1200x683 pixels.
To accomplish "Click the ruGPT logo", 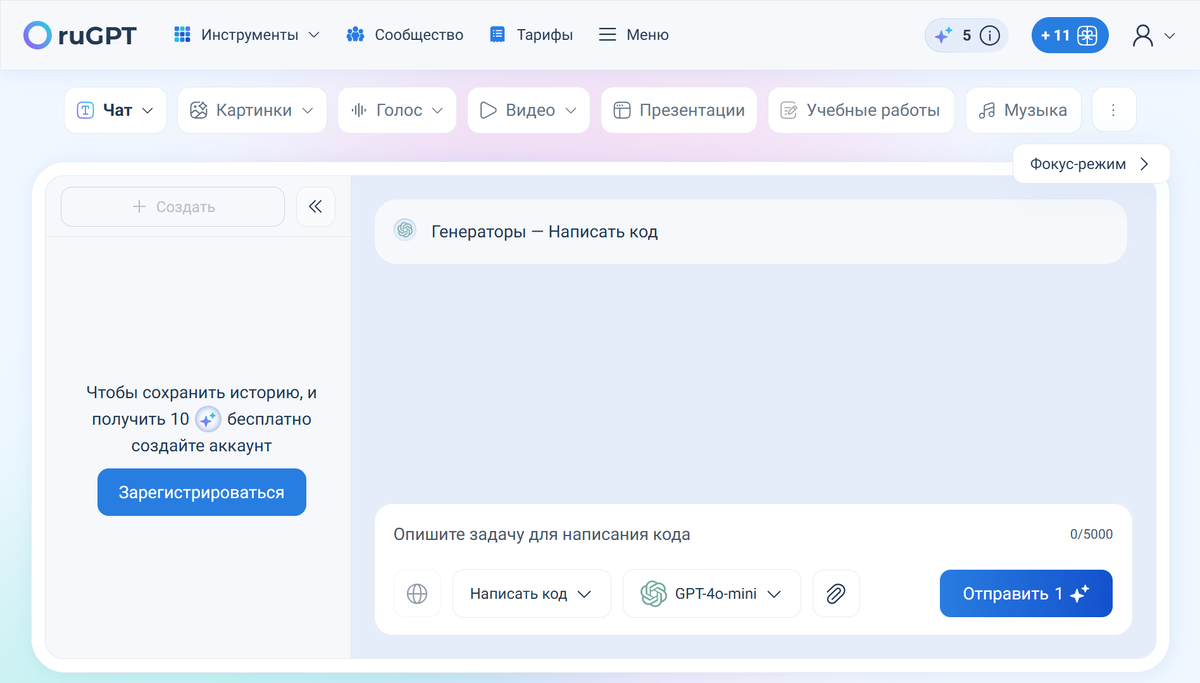I will 80,35.
